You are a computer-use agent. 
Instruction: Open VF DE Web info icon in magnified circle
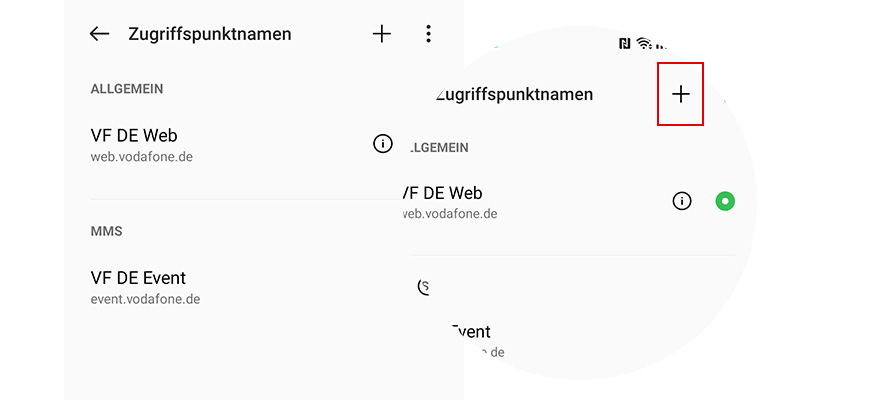coord(682,201)
